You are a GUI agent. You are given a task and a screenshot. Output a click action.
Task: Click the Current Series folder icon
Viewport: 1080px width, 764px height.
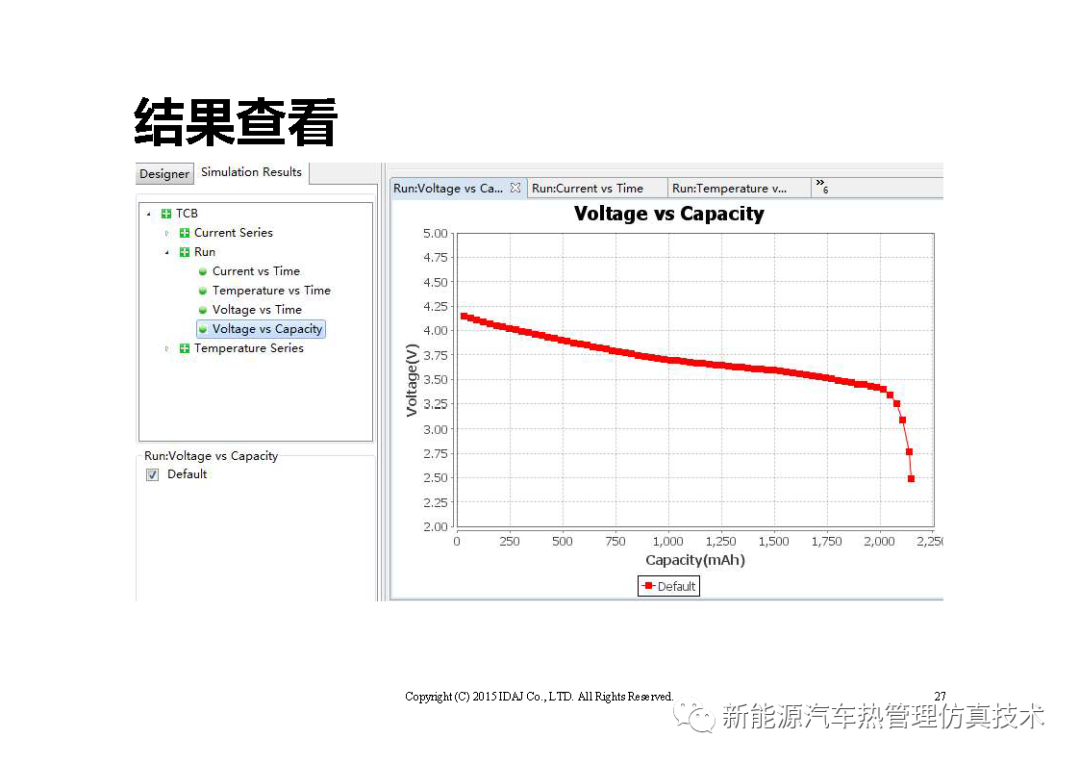(x=185, y=233)
